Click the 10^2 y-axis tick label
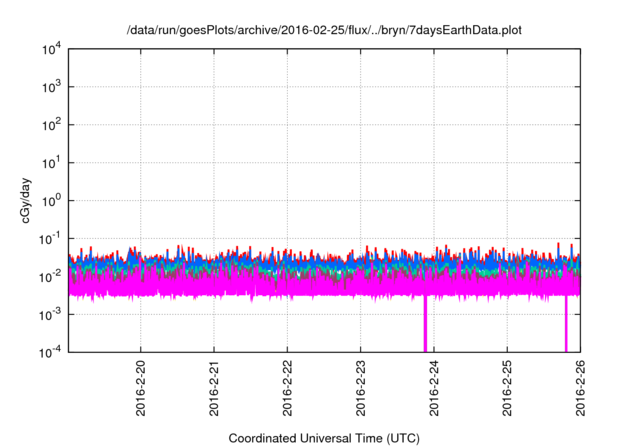This screenshot has height=448, width=640. point(51,125)
